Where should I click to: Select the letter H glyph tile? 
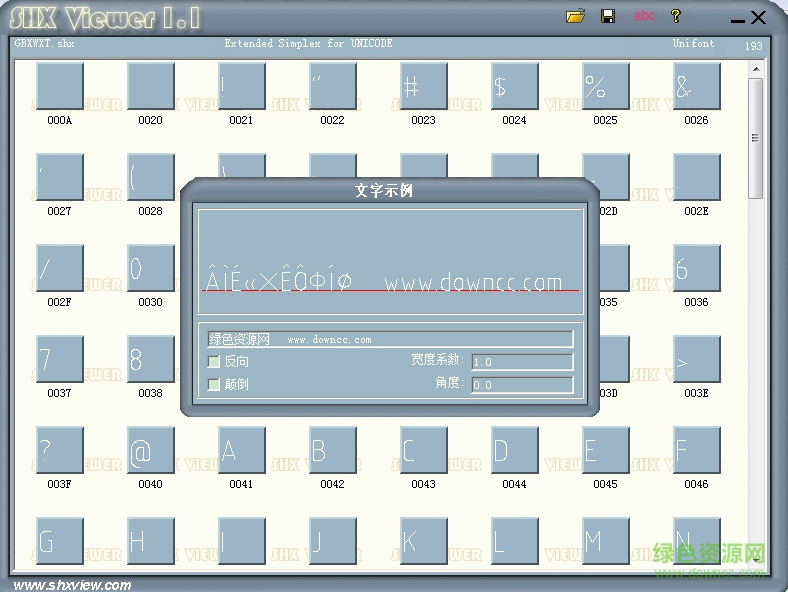coord(150,541)
